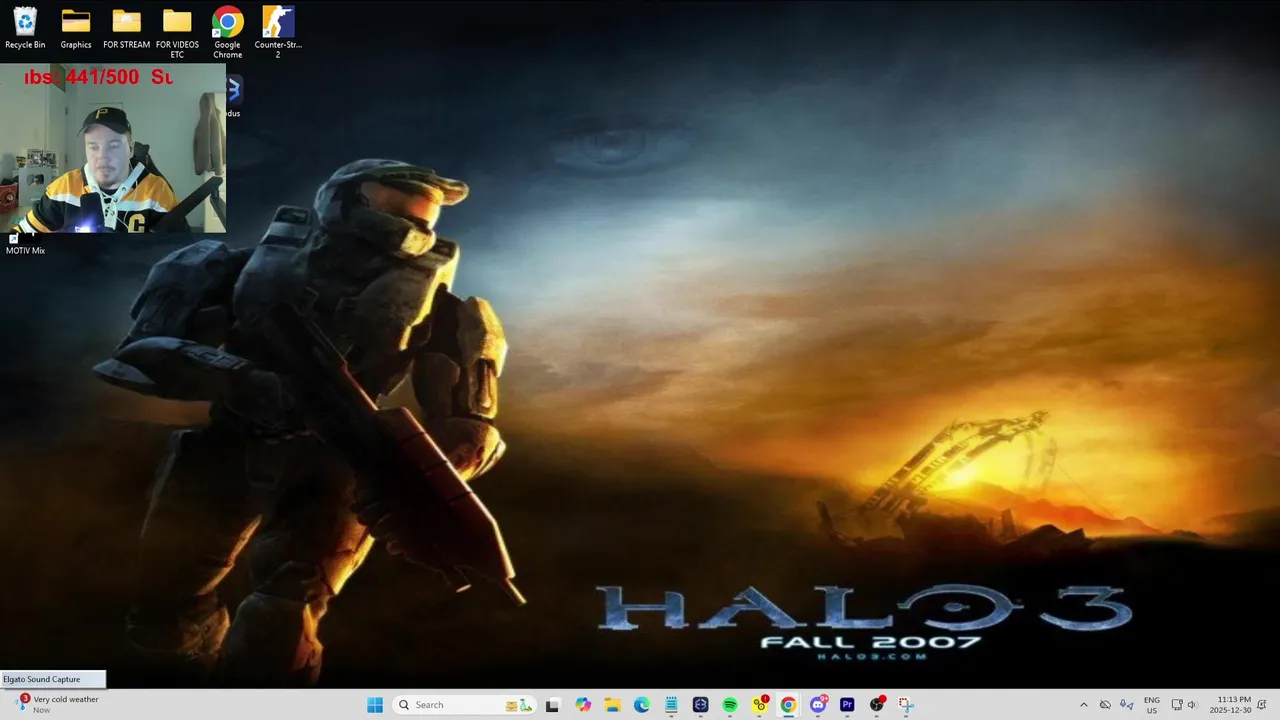Open Task View on the taskbar
The image size is (1280, 720).
[552, 705]
